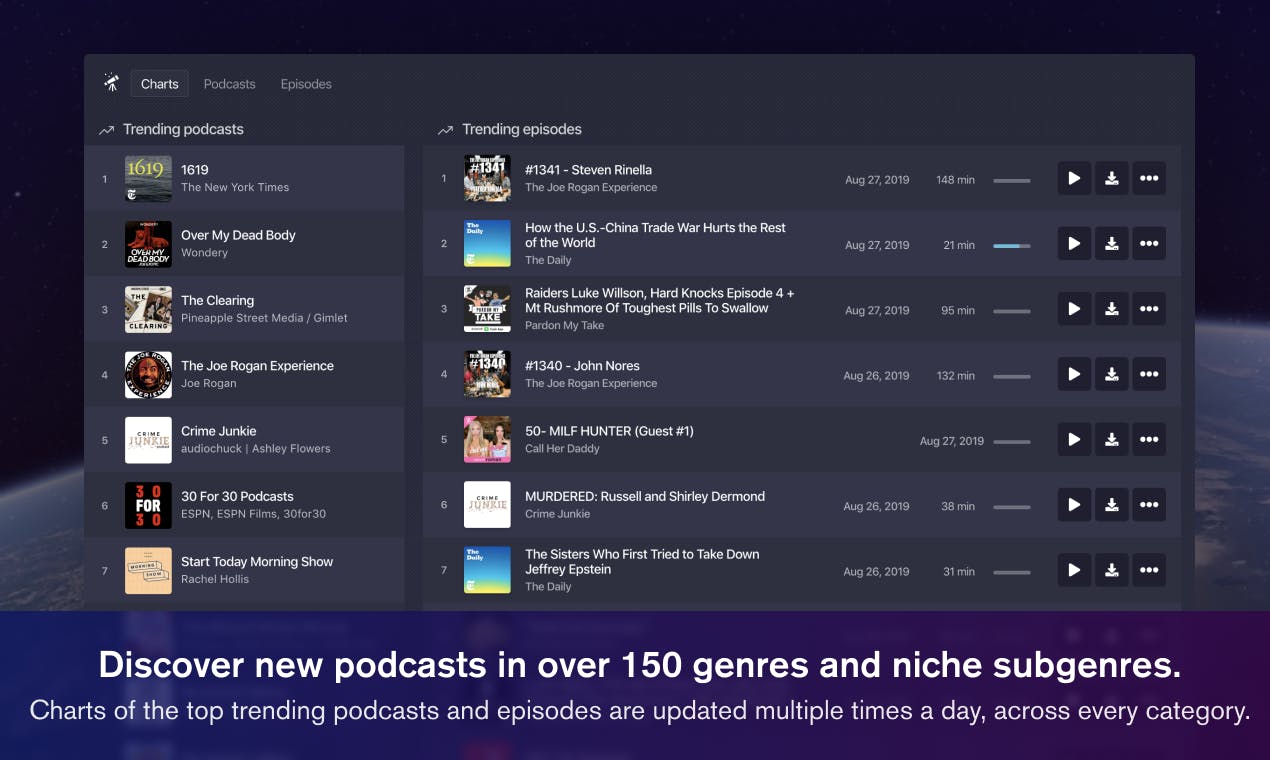Download the Call Her Daddy episode 50

point(1111,439)
